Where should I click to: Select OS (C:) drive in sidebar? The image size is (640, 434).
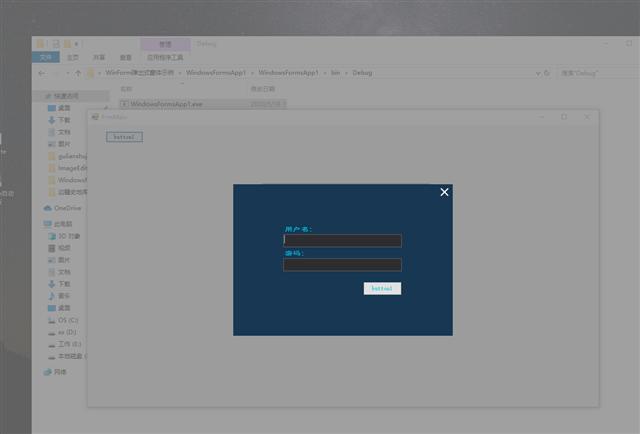pos(67,320)
